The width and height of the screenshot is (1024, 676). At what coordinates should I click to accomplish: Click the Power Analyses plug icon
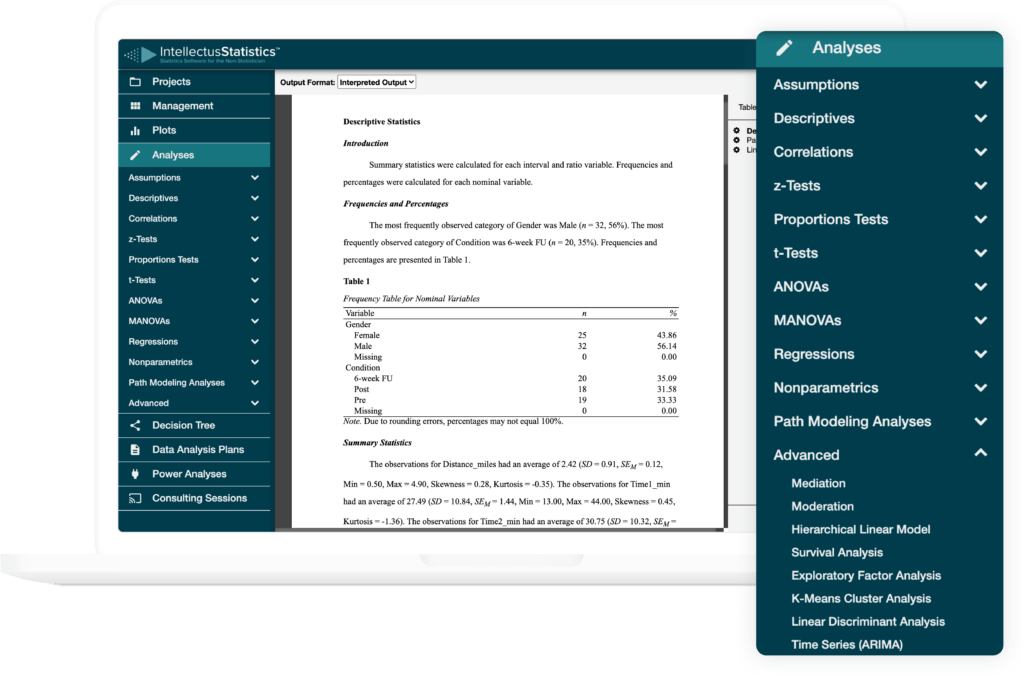click(135, 474)
